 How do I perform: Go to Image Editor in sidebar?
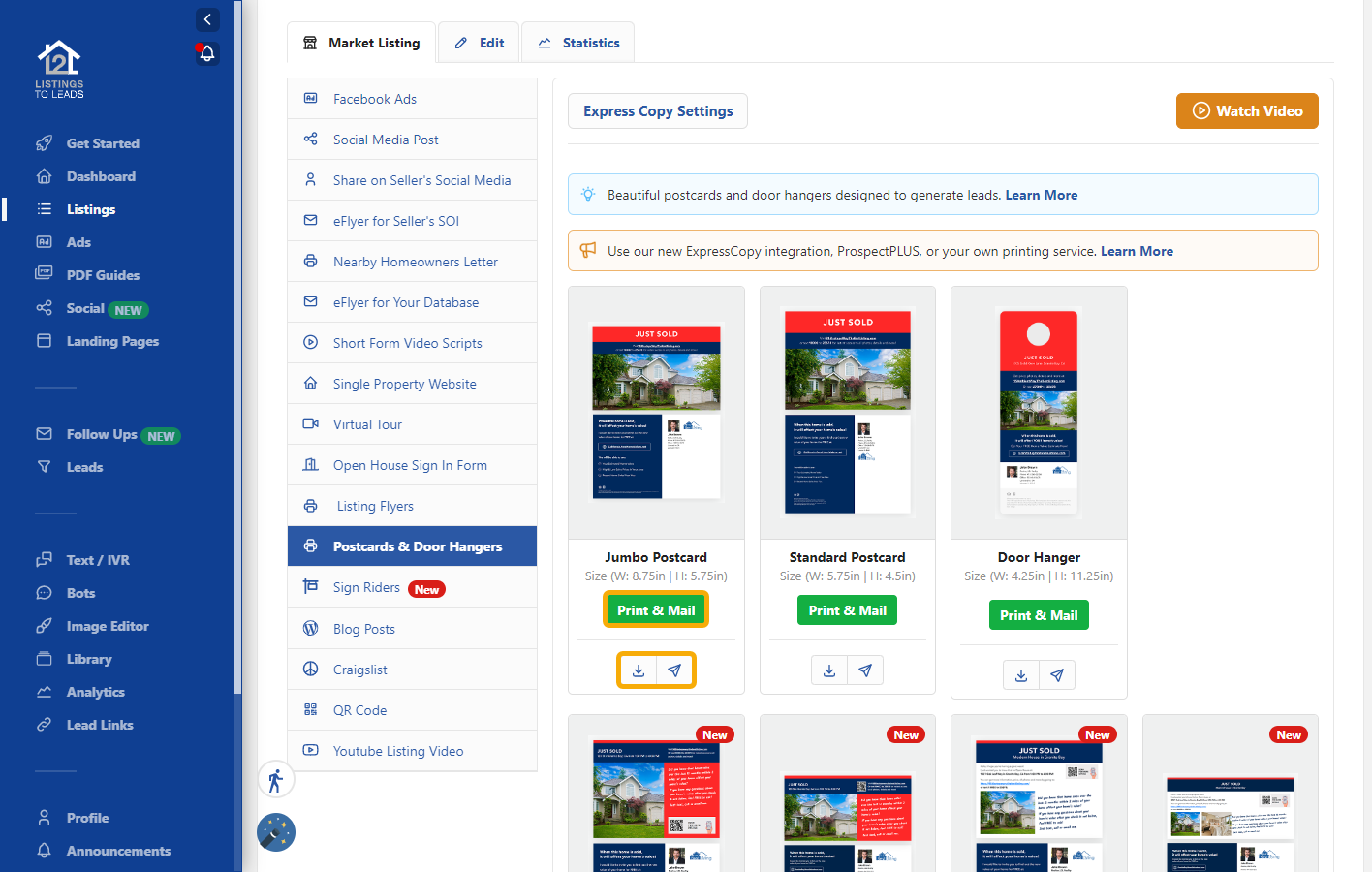pos(107,626)
